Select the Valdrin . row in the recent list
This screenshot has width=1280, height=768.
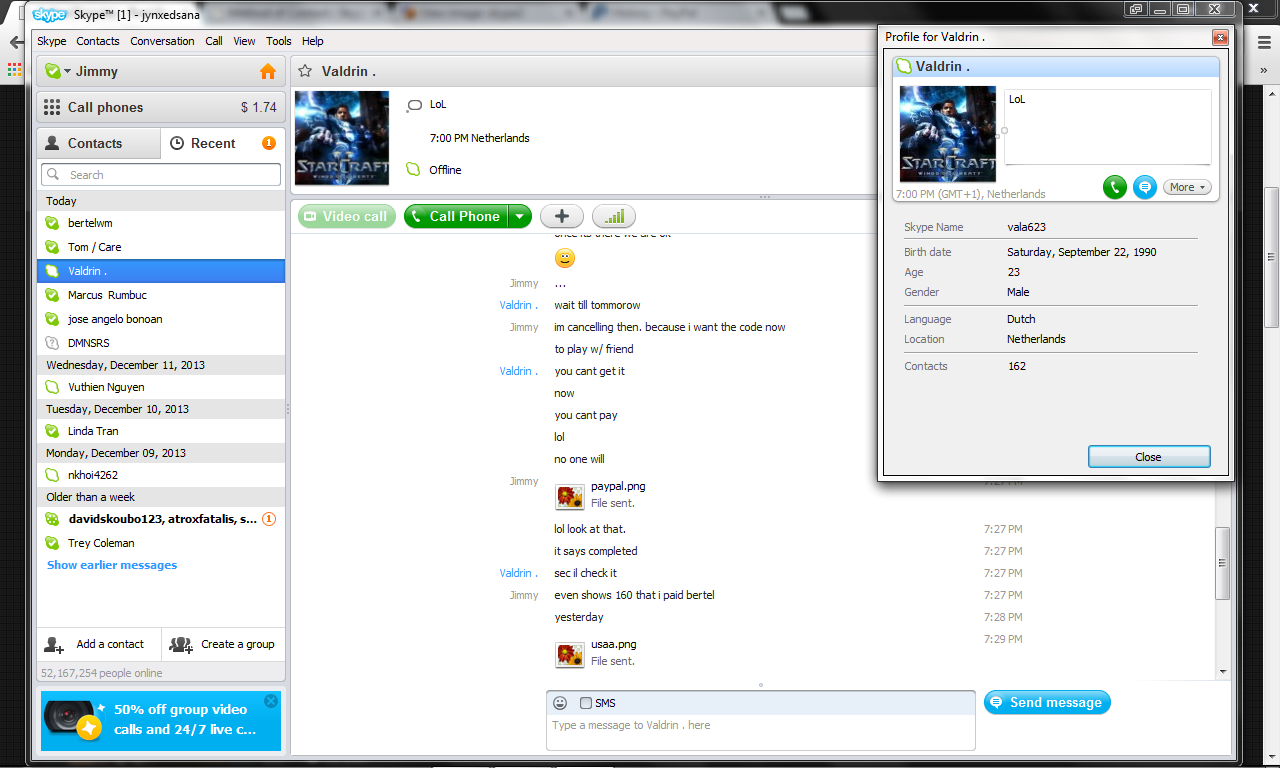[161, 271]
